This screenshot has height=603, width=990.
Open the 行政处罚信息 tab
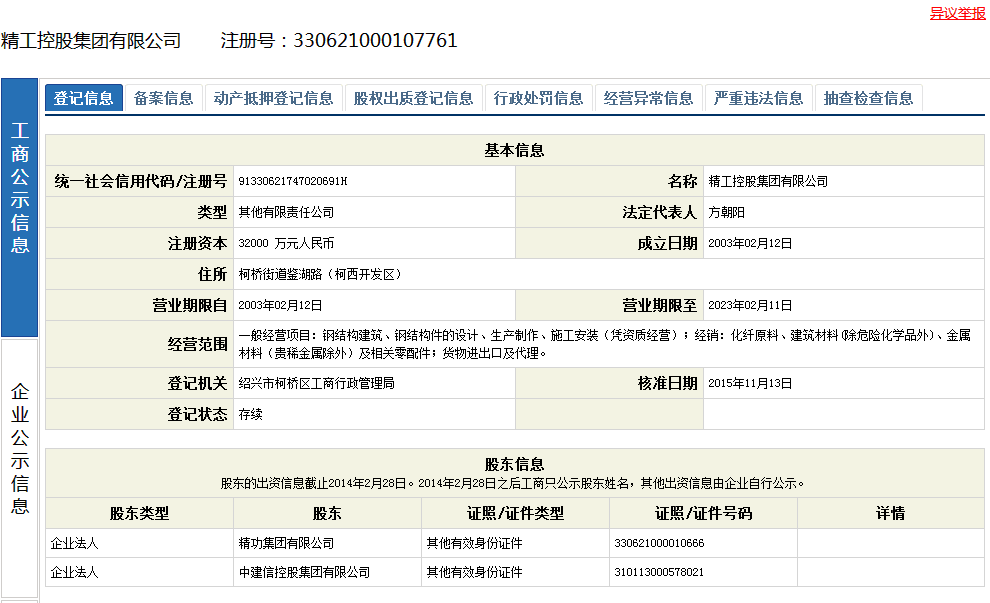539,98
